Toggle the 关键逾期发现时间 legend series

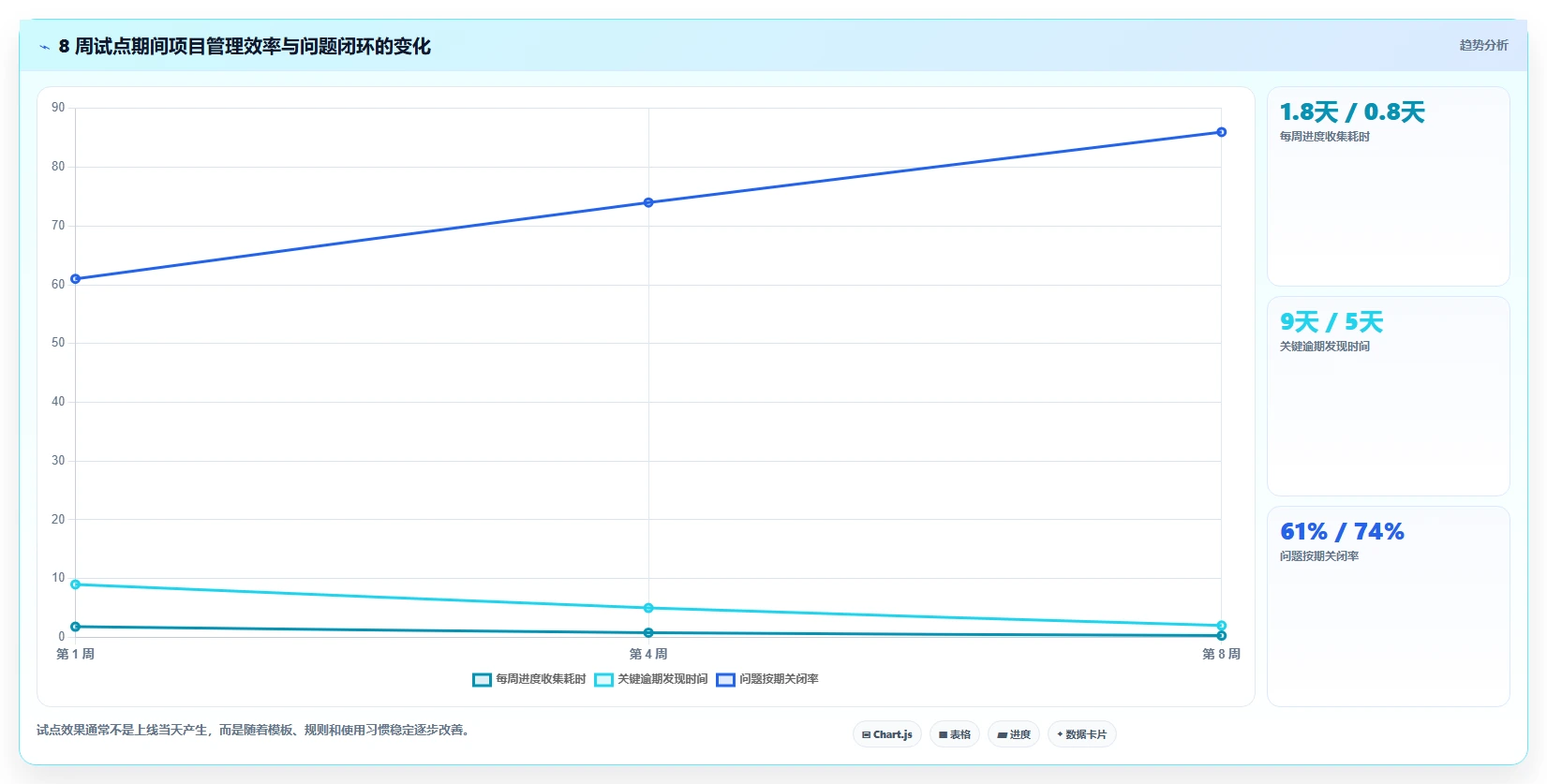651,679
